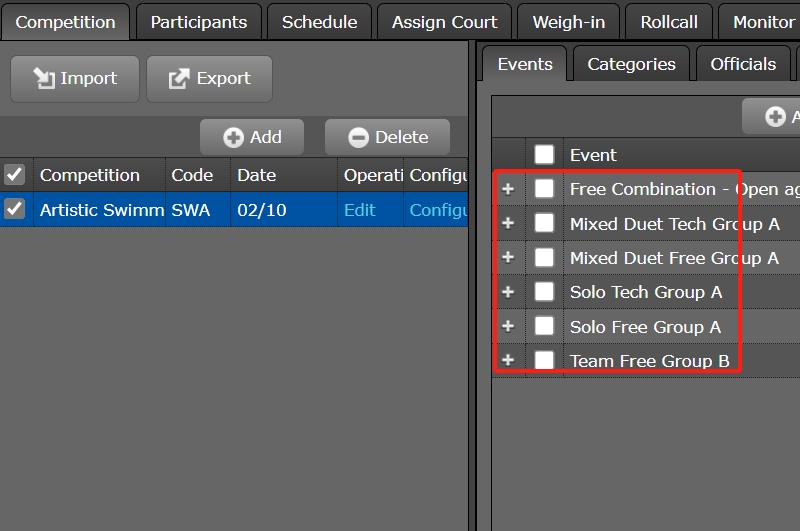The width and height of the screenshot is (800, 531).
Task: Check the Solo Tech Group A checkbox
Action: click(x=544, y=292)
